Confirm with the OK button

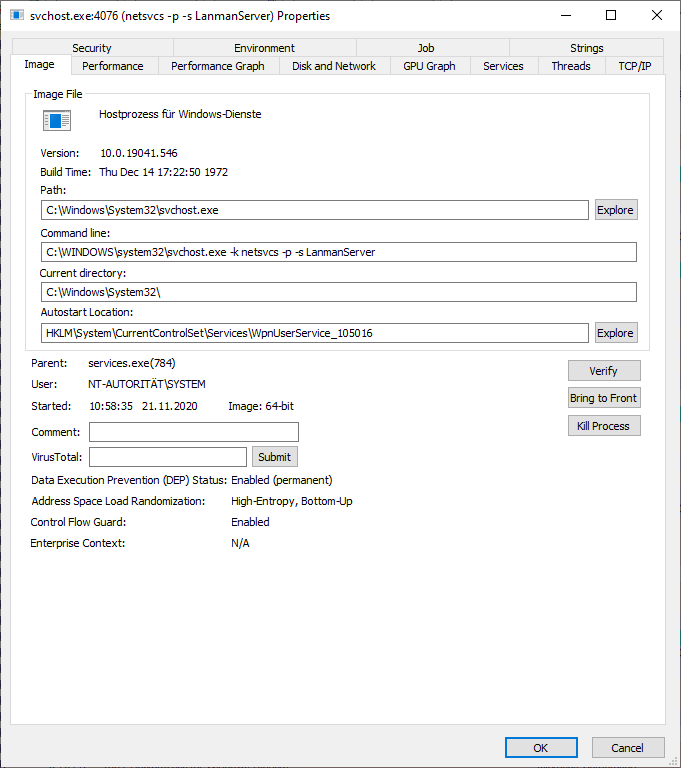(541, 748)
